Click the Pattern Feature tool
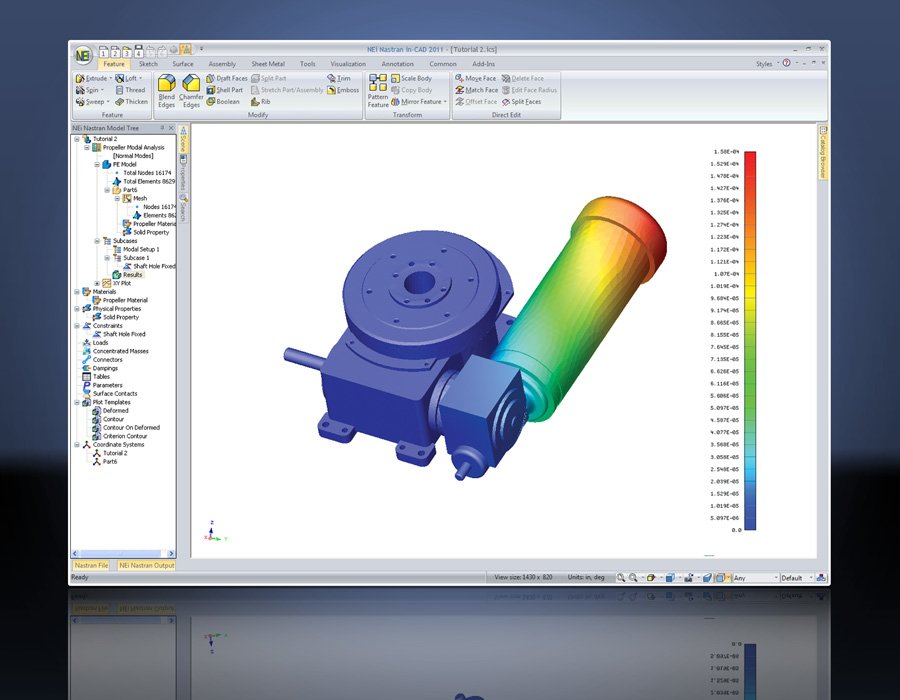The image size is (900, 700). tap(378, 91)
